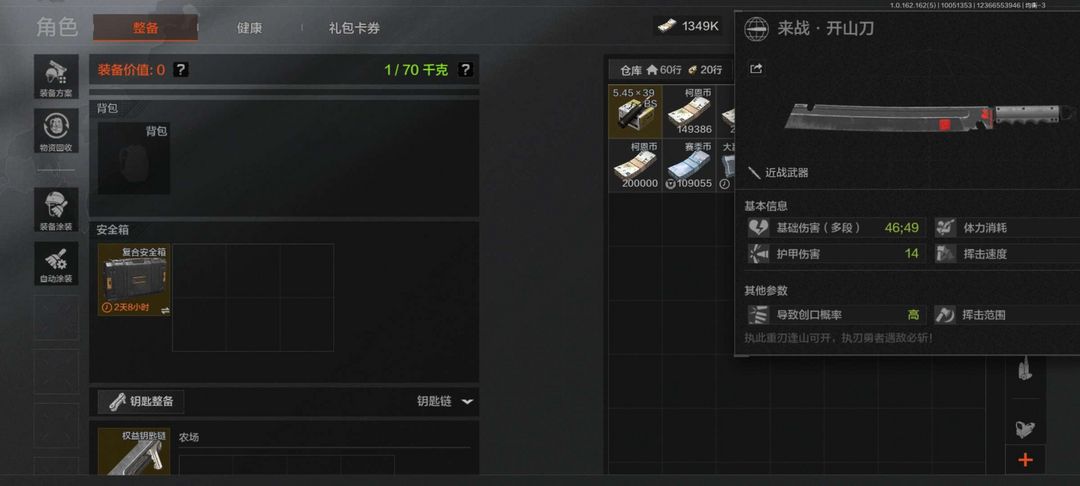Screen dimensions: 1080x486
Task: Click the question mark beside 装备价值
Action: tap(180, 70)
